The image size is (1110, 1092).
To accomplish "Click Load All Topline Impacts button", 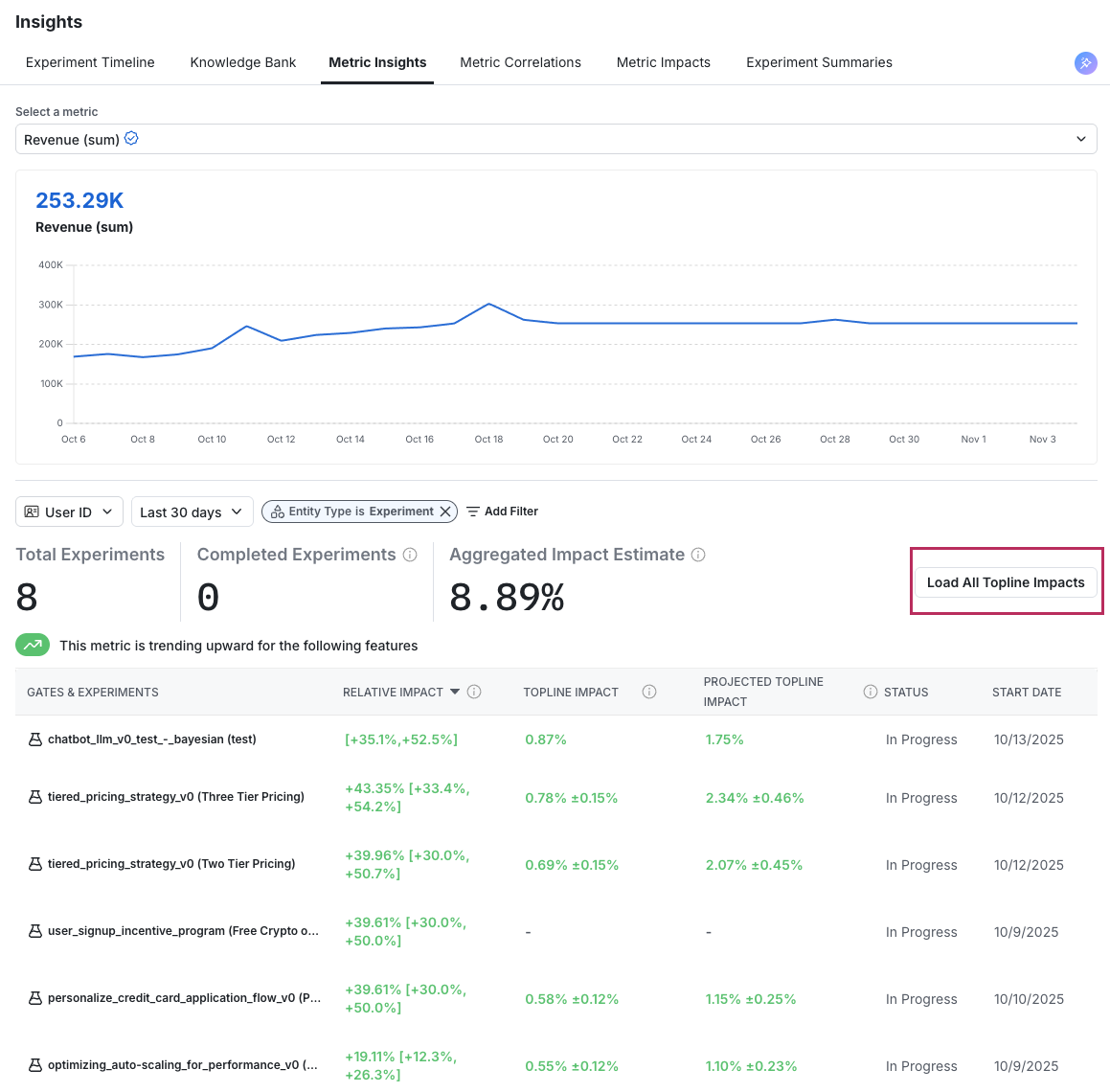I will click(1006, 582).
